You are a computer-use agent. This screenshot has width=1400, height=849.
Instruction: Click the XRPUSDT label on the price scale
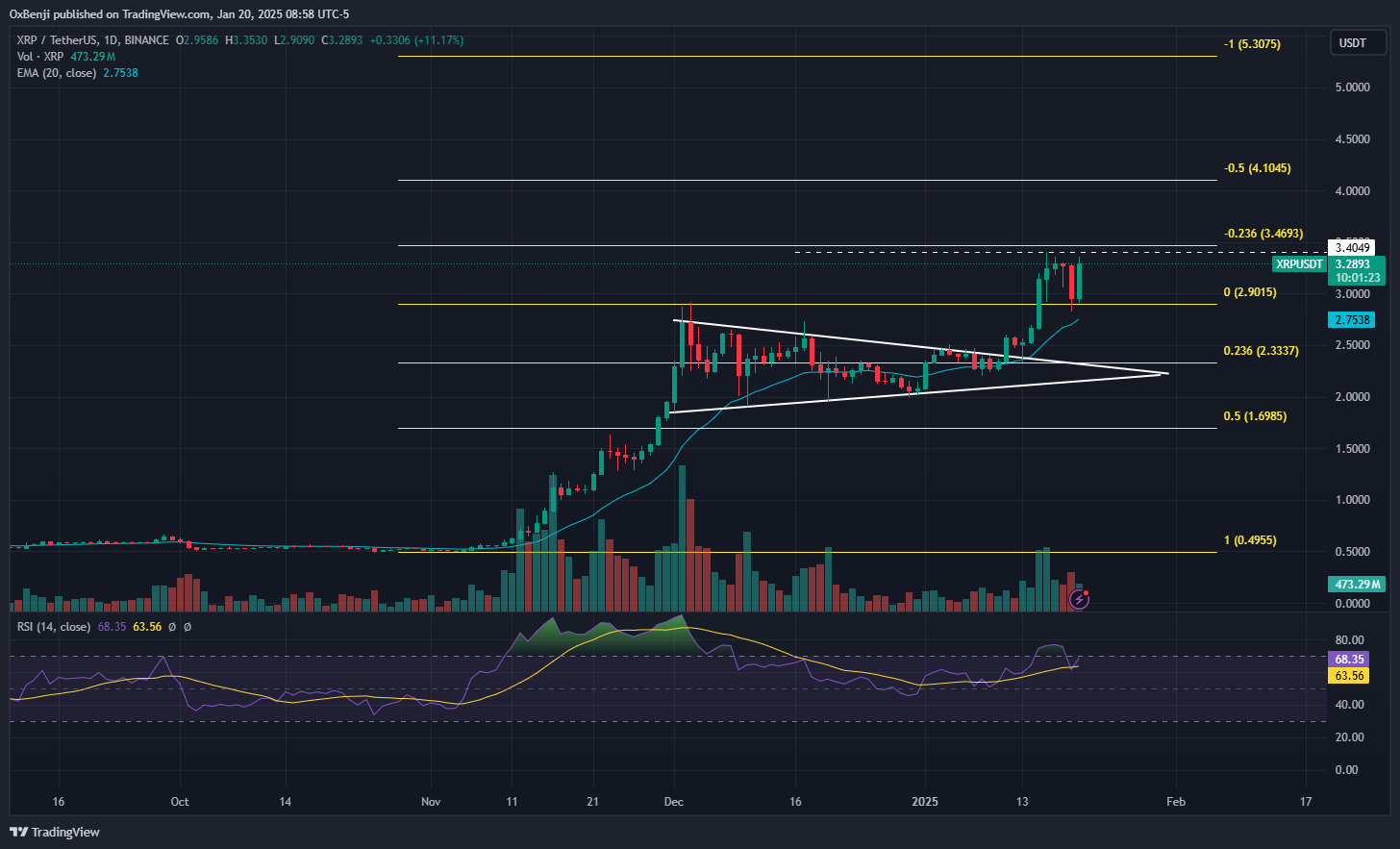pyautogui.click(x=1299, y=263)
